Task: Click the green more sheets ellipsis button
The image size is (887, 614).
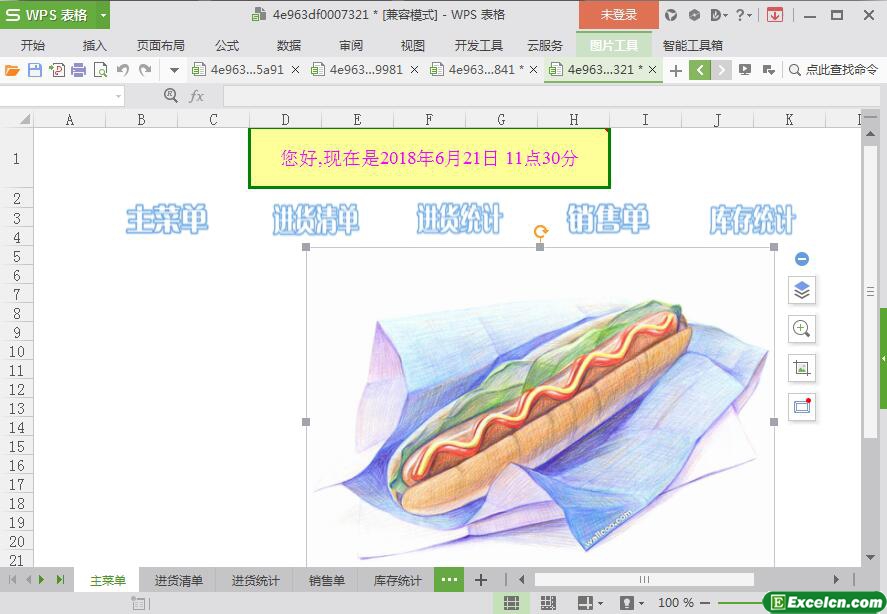Action: [x=449, y=580]
